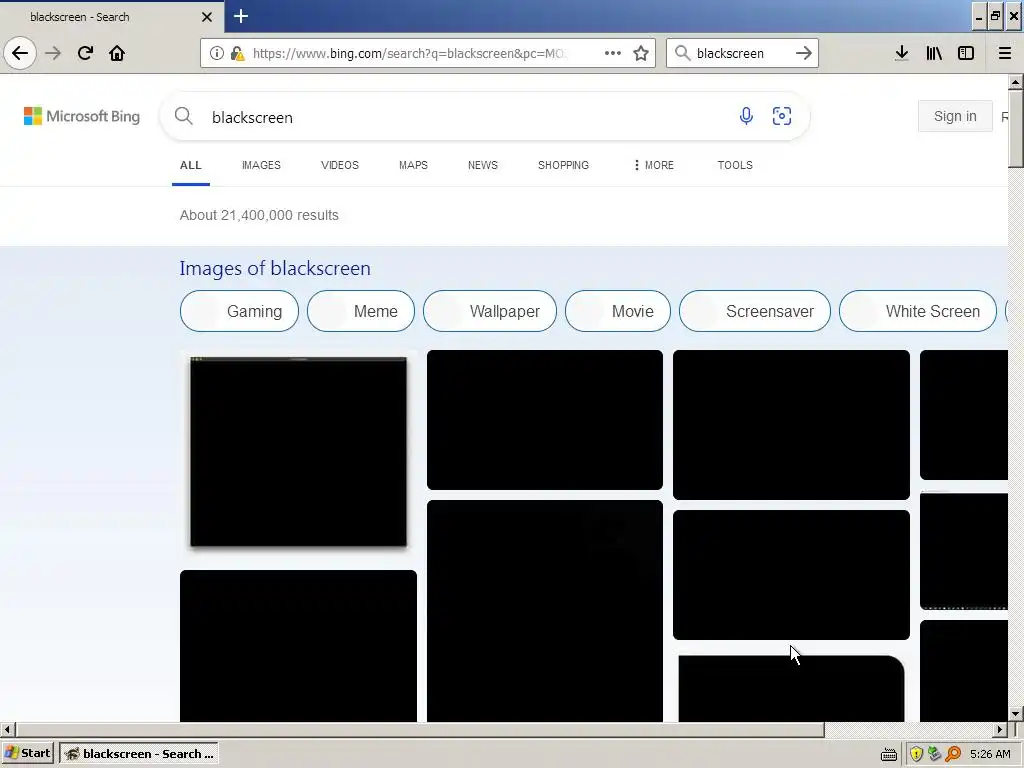Viewport: 1024px width, 768px height.
Task: Click the blackscreen - Search taskbar button
Action: pos(138,754)
